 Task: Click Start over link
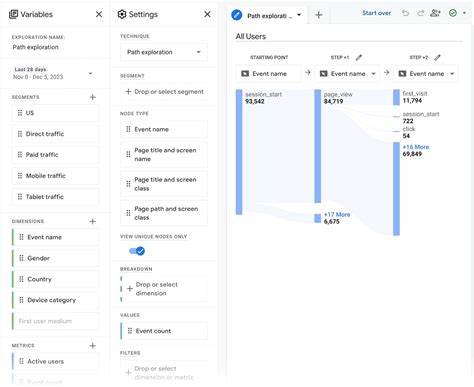pos(376,13)
